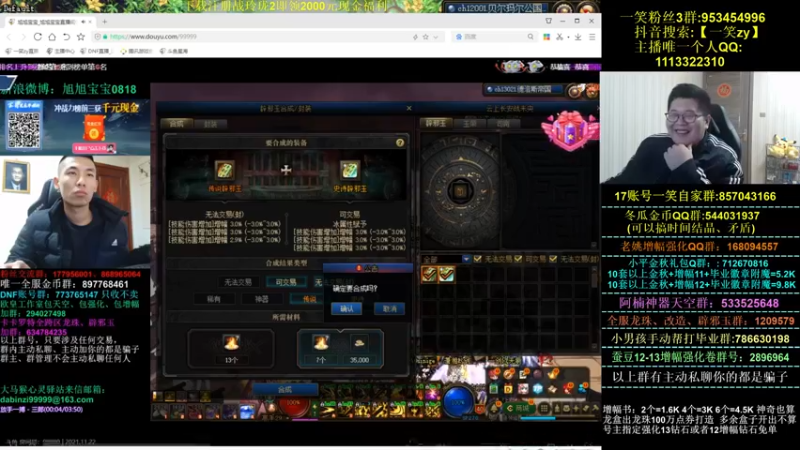Open the 腾讯游戏 bookmark
The height and width of the screenshot is (450, 800).
point(137,51)
